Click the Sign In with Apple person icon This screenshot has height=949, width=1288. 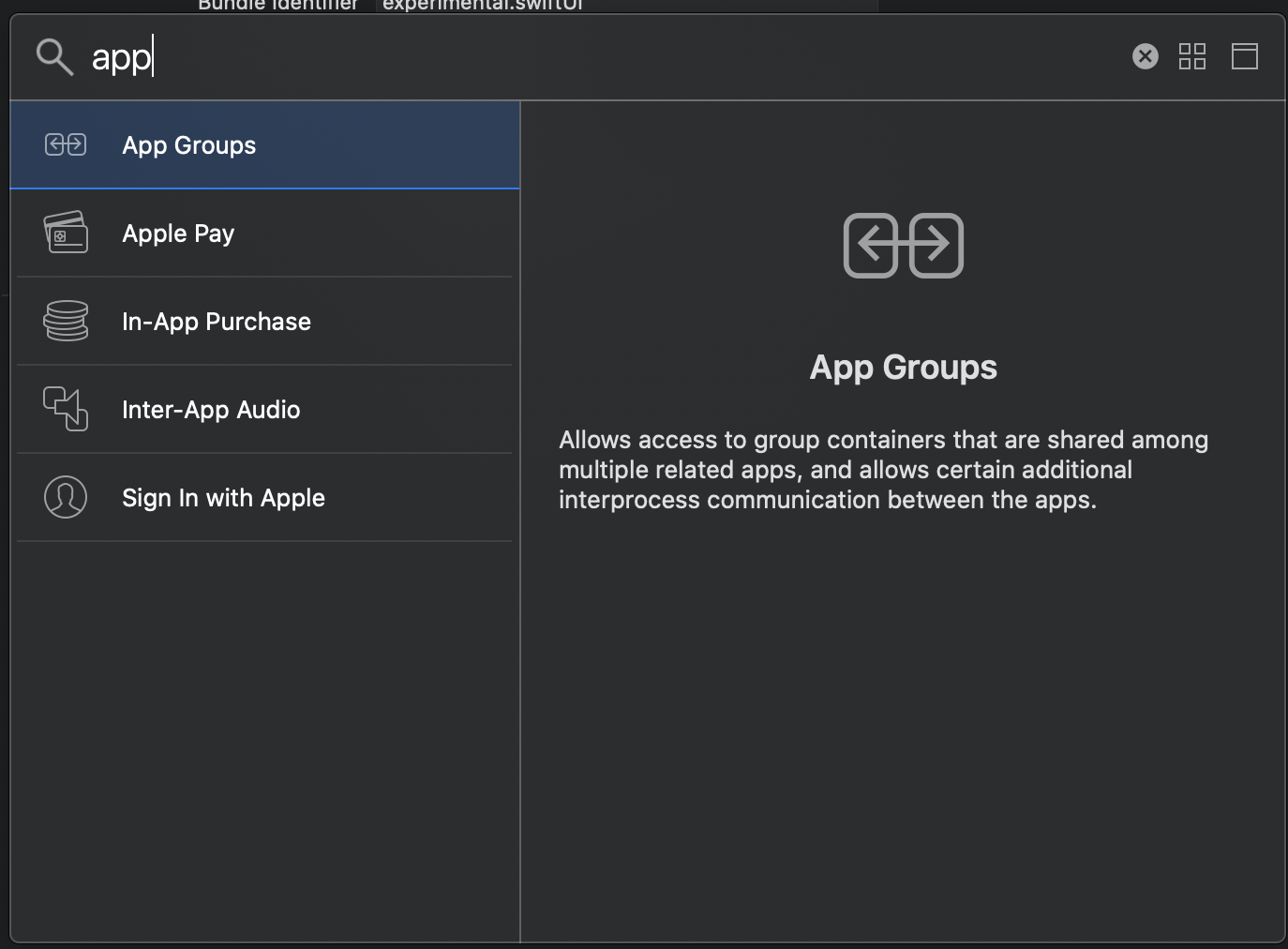pos(66,497)
